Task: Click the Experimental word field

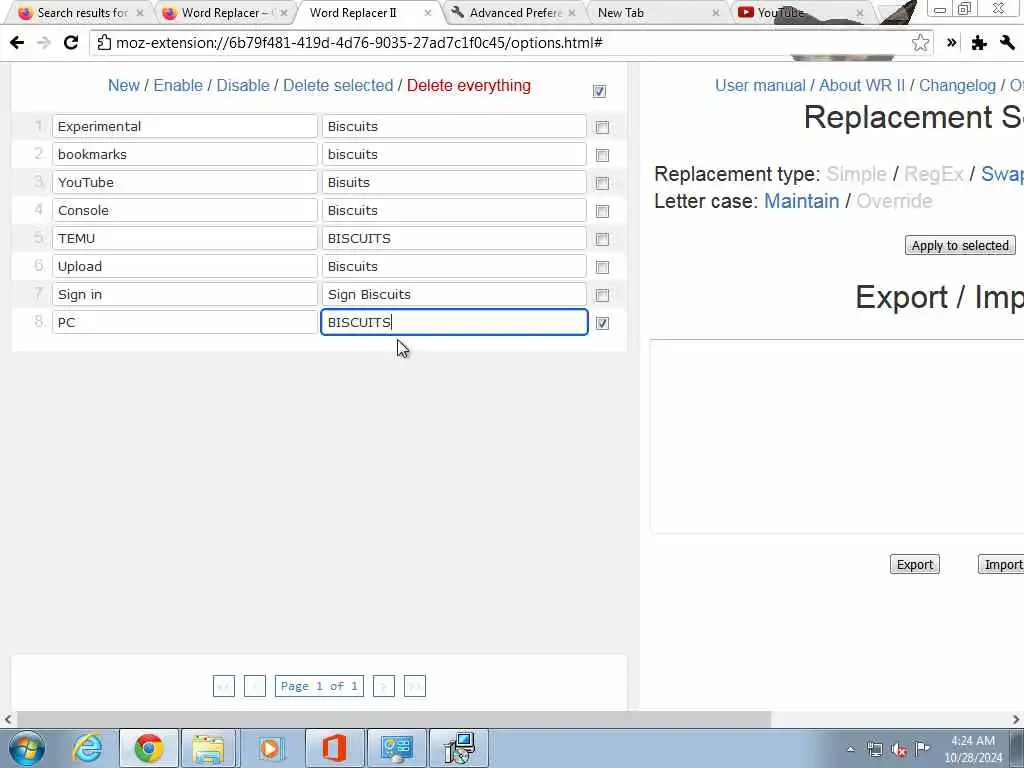Action: [185, 127]
